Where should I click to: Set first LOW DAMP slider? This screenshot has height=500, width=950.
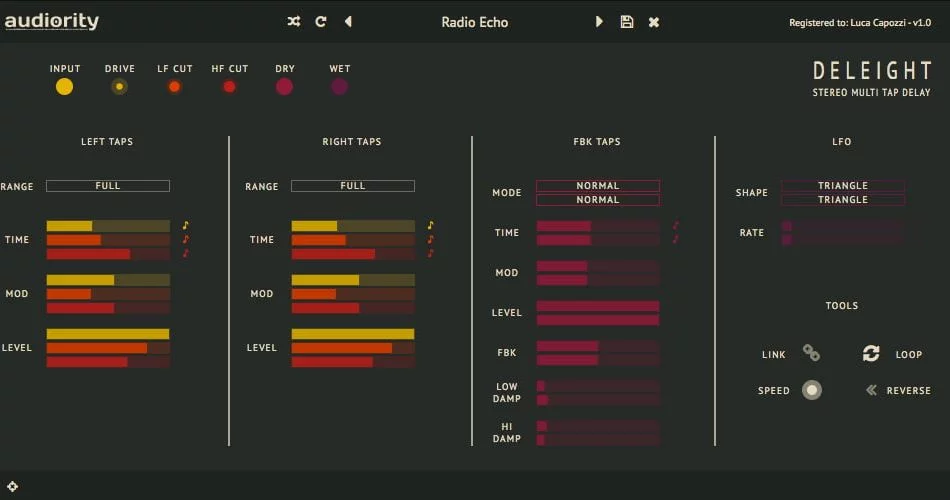[597, 386]
